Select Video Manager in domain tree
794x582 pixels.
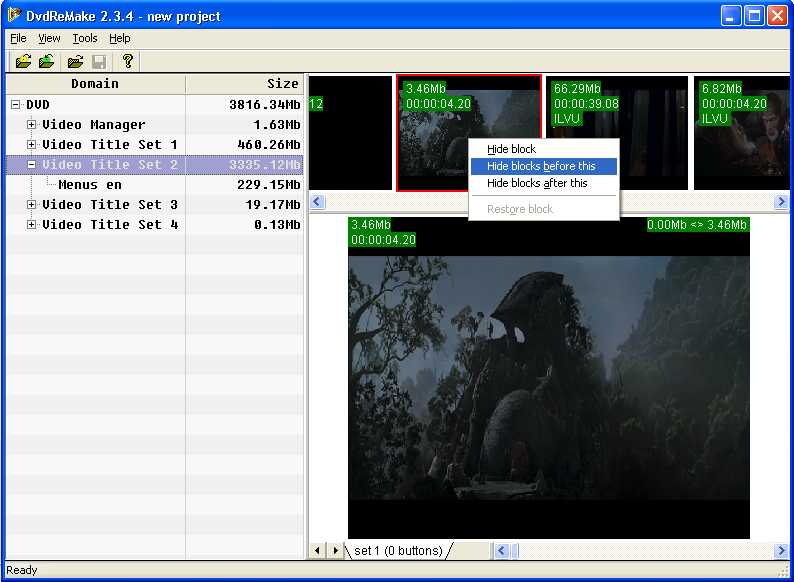coord(154,125)
